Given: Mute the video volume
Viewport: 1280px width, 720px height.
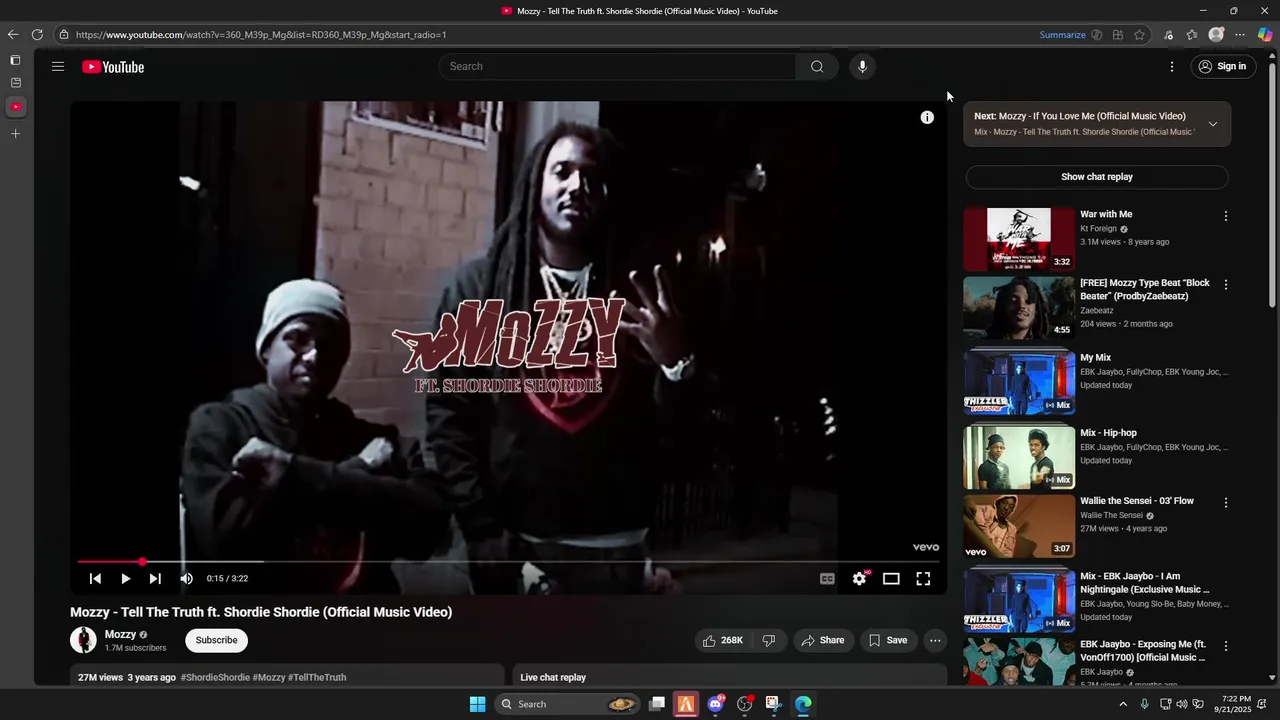Looking at the screenshot, I should coord(186,578).
